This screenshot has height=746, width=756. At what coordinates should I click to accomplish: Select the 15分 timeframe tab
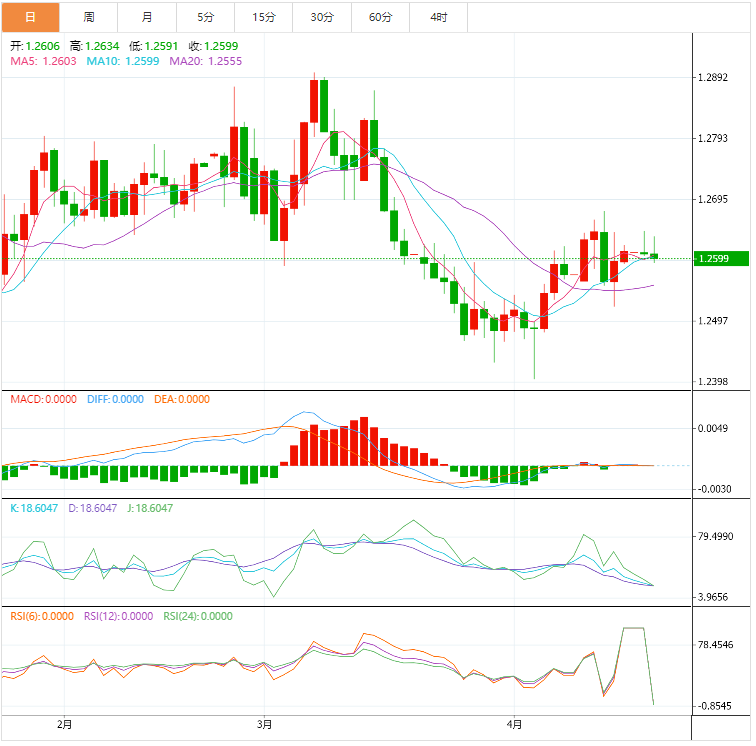click(264, 17)
